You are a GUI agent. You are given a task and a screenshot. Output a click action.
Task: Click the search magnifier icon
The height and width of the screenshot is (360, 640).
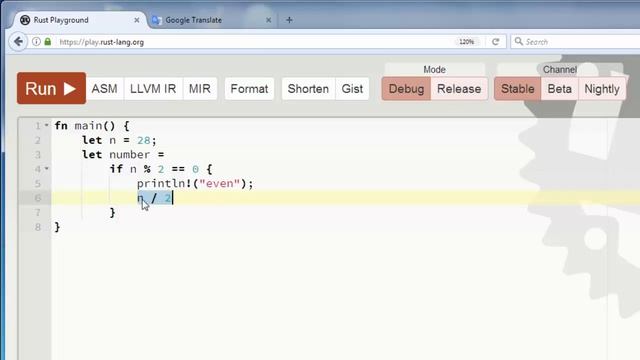point(518,41)
